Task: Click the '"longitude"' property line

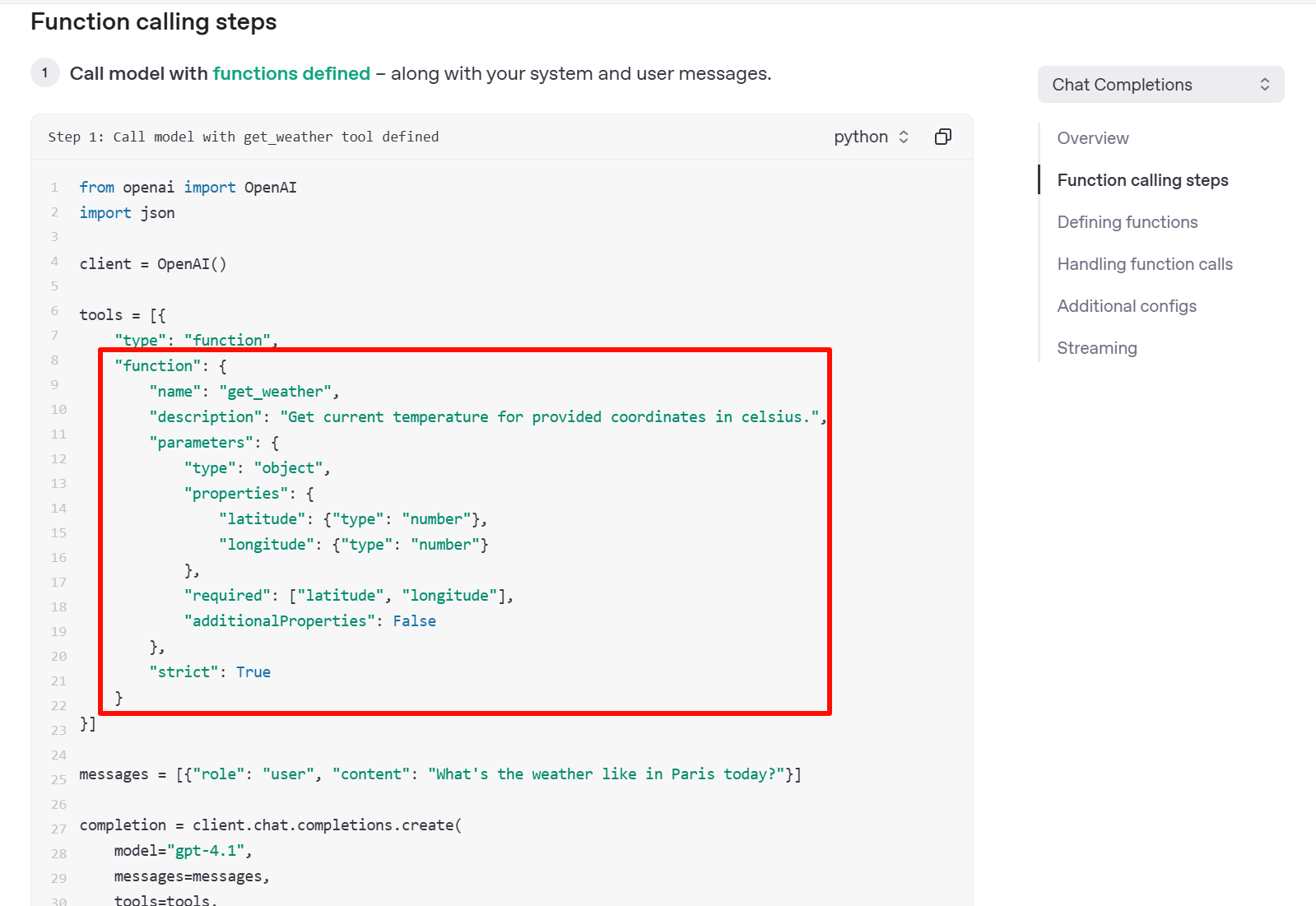Action: pos(354,545)
